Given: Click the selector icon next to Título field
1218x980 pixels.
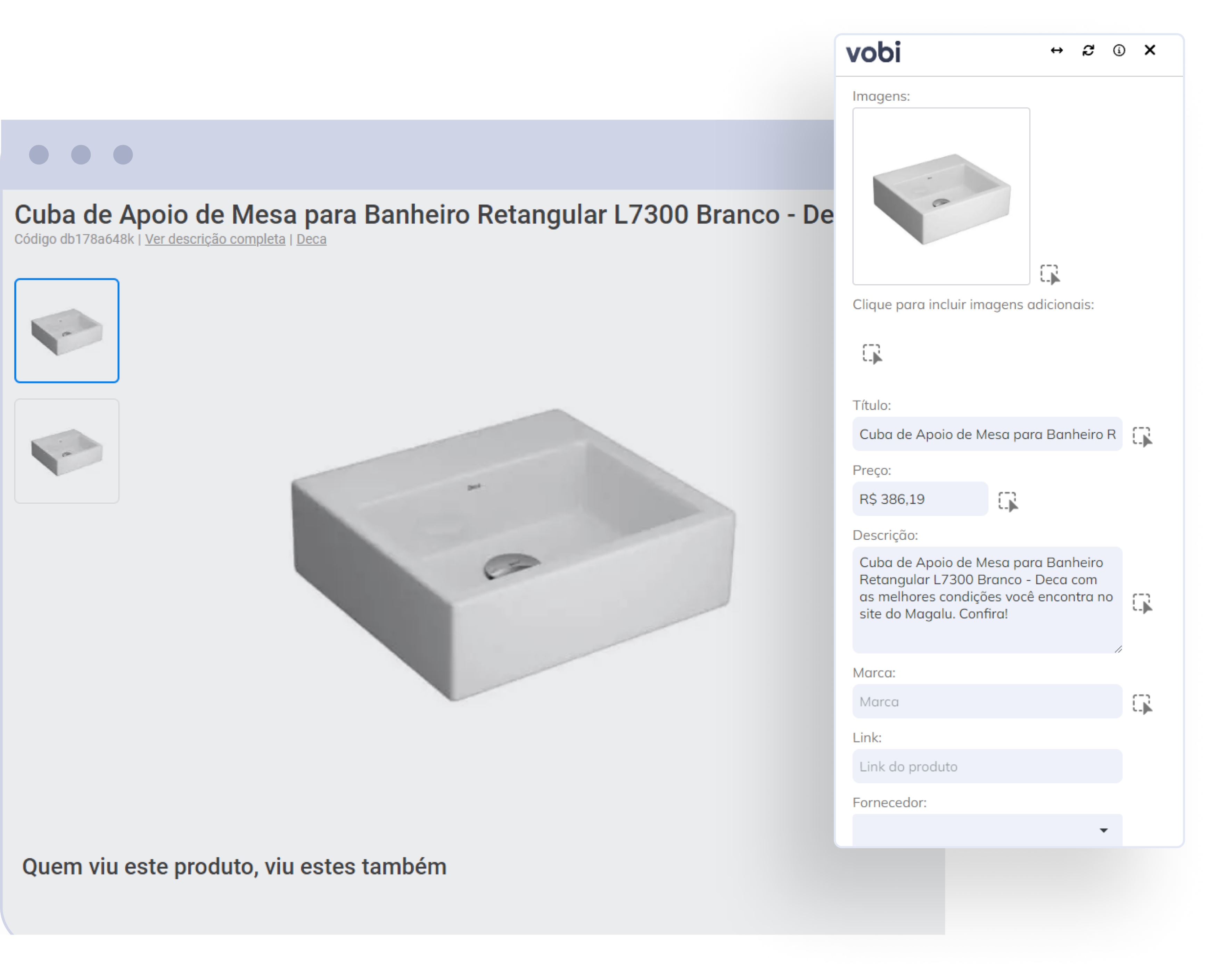Looking at the screenshot, I should pyautogui.click(x=1142, y=437).
